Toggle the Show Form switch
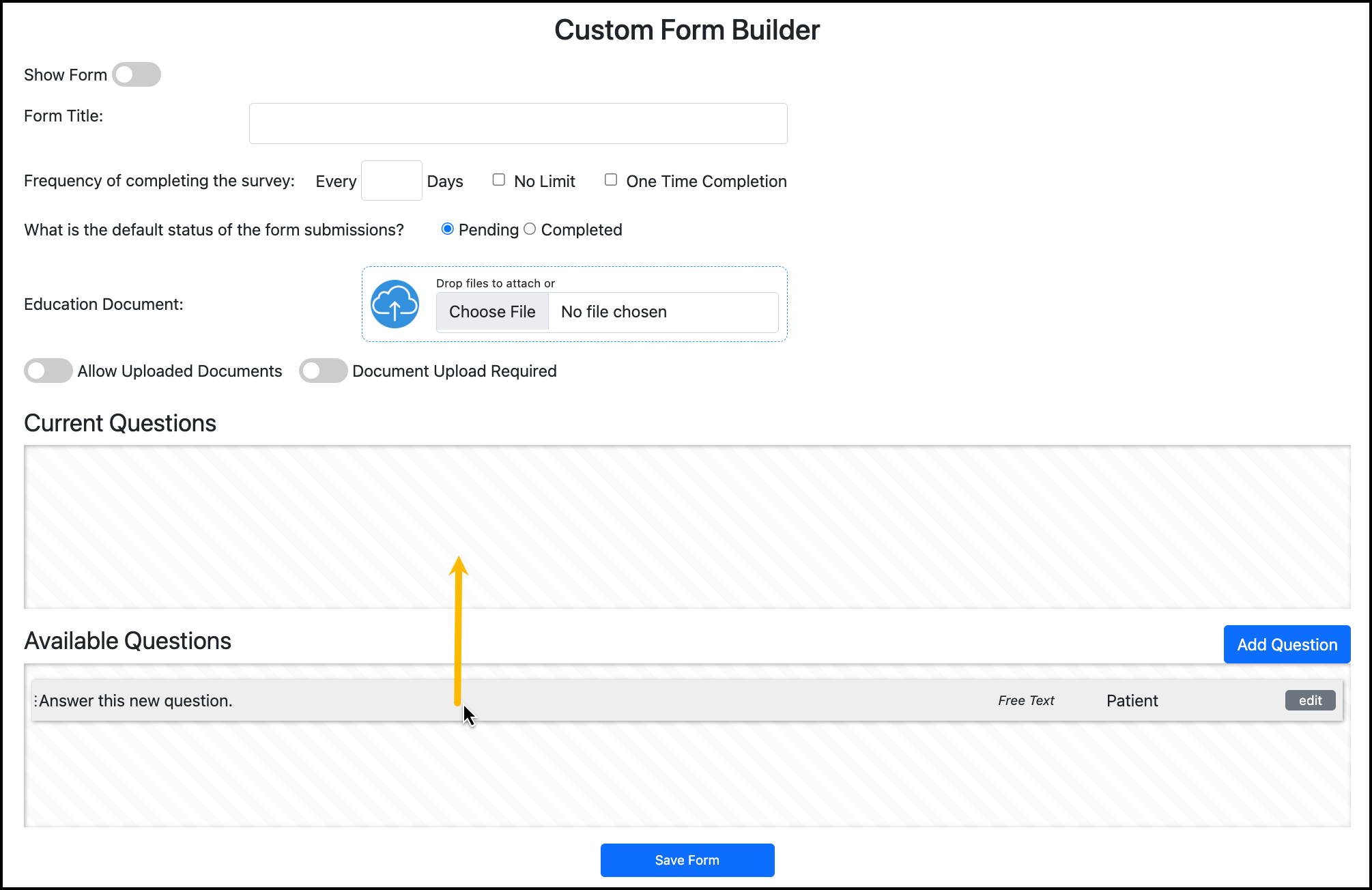1372x890 pixels. click(137, 75)
